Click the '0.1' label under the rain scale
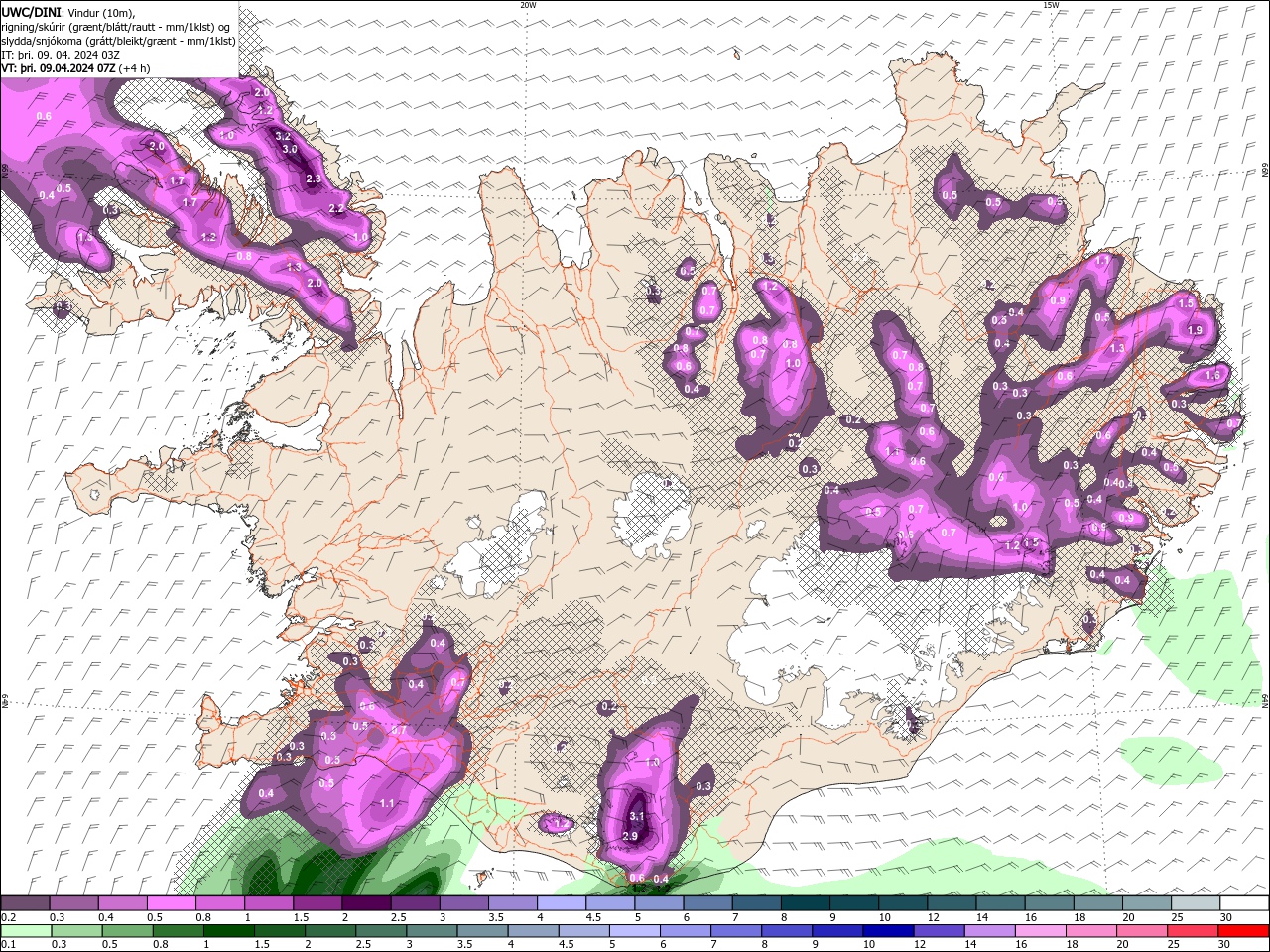The image size is (1270, 952). click(8, 945)
